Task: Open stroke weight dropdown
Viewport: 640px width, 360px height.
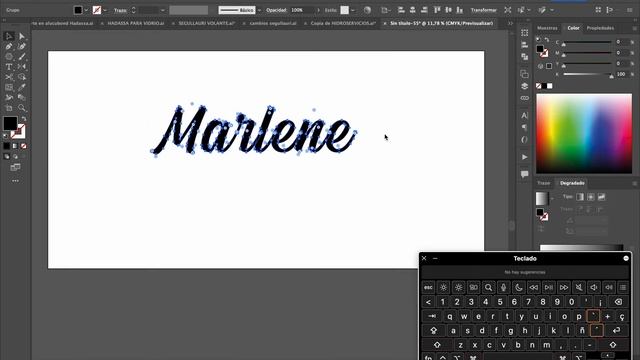Action: [x=162, y=10]
